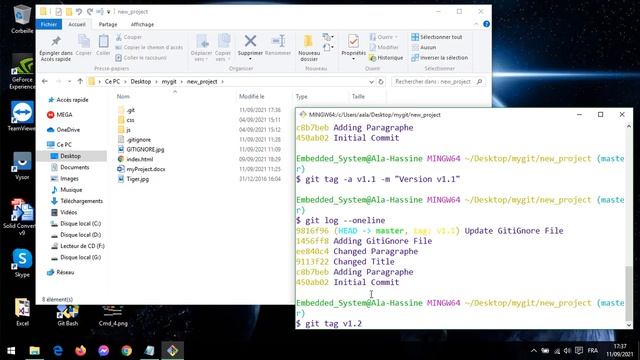Create a folder with Nouveau dossier

[x=309, y=48]
